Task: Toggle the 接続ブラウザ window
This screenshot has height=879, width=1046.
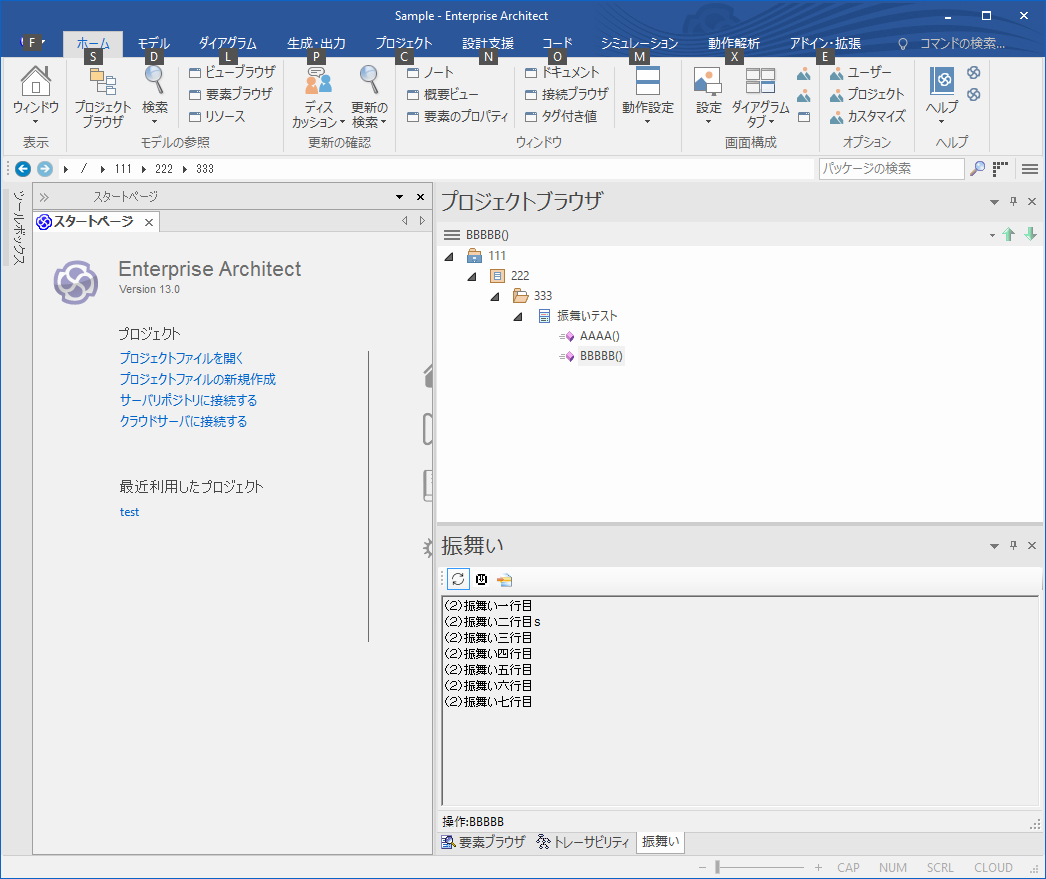Action: [566, 94]
